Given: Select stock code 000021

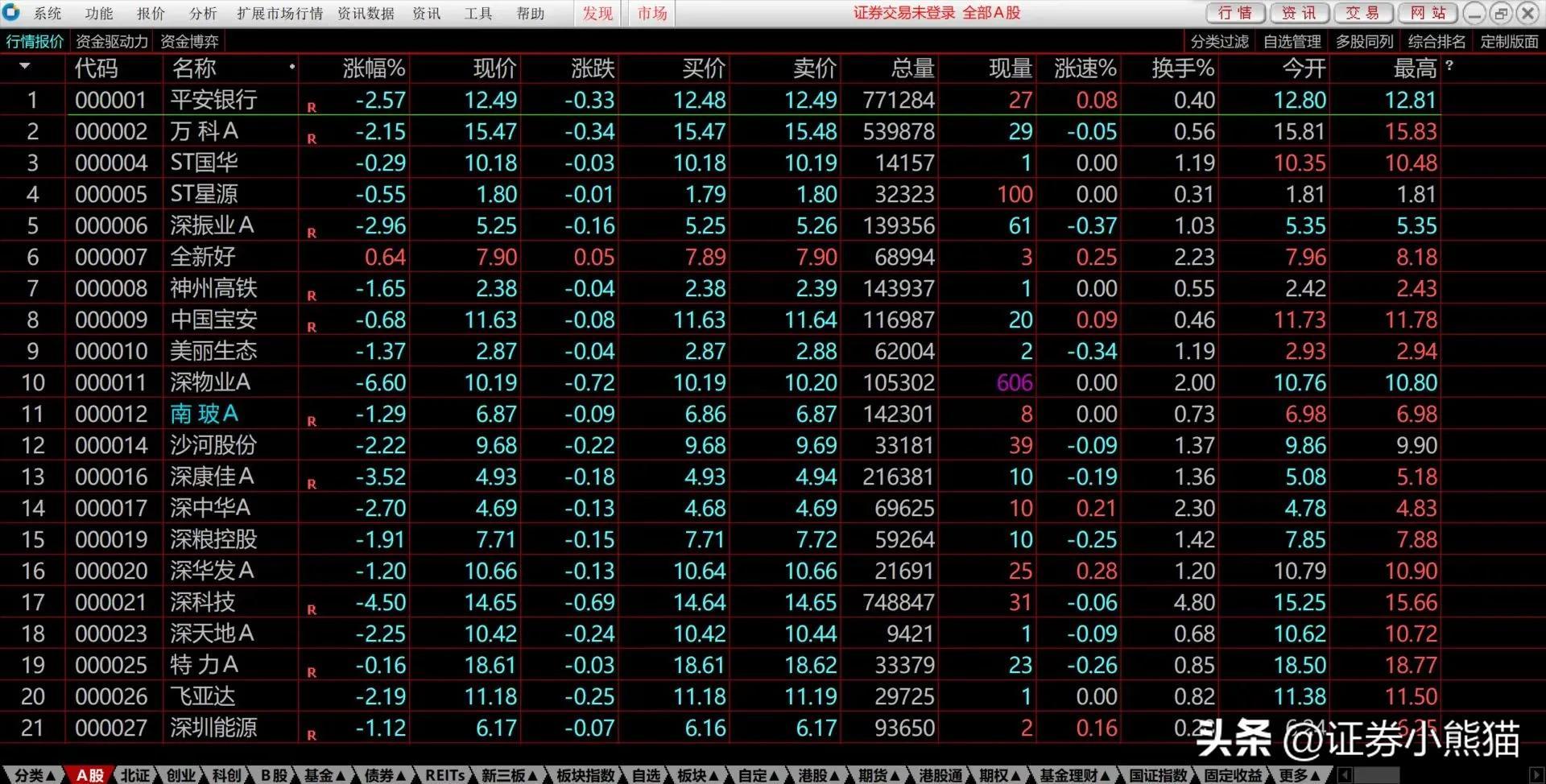Looking at the screenshot, I should 111,602.
